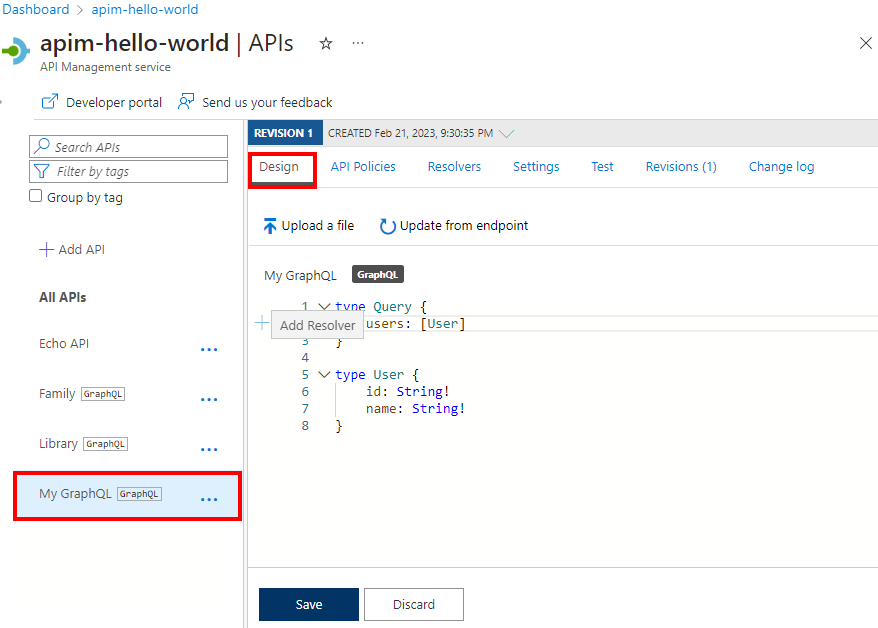Switch to the Test tab
878x628 pixels.
point(602,167)
